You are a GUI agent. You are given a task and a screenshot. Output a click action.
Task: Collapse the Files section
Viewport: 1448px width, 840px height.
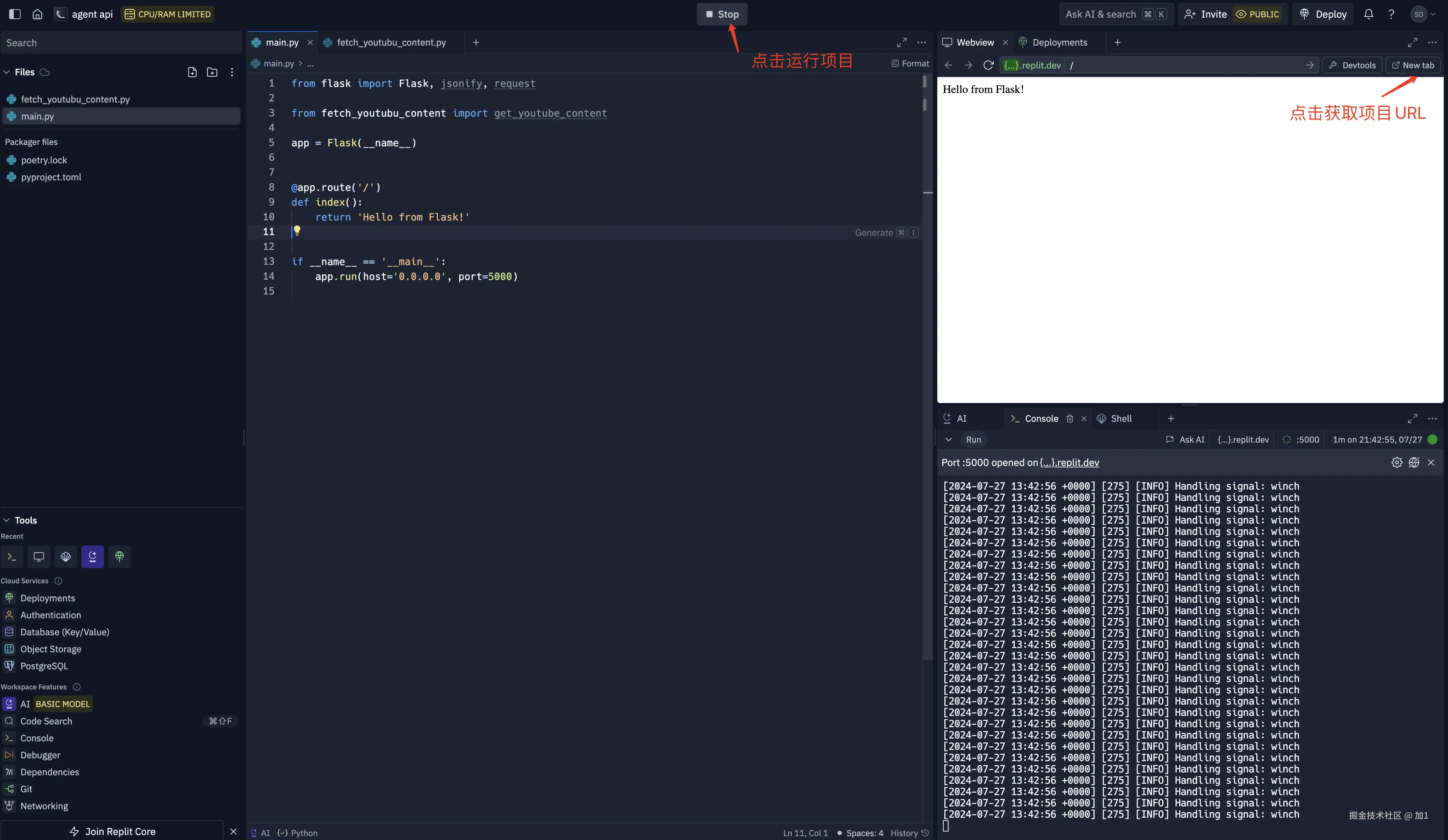(x=7, y=72)
